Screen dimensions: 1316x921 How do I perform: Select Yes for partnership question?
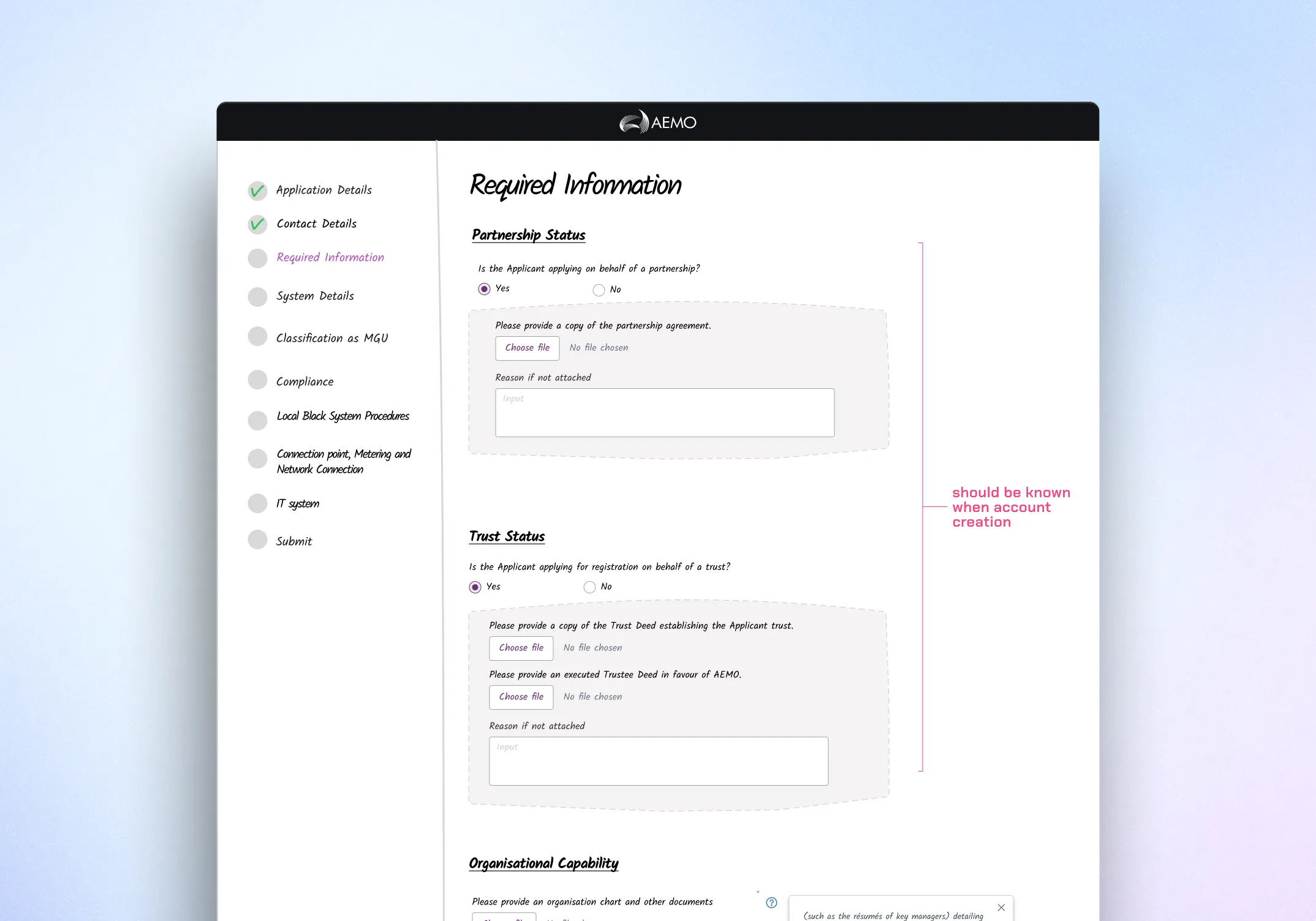484,289
